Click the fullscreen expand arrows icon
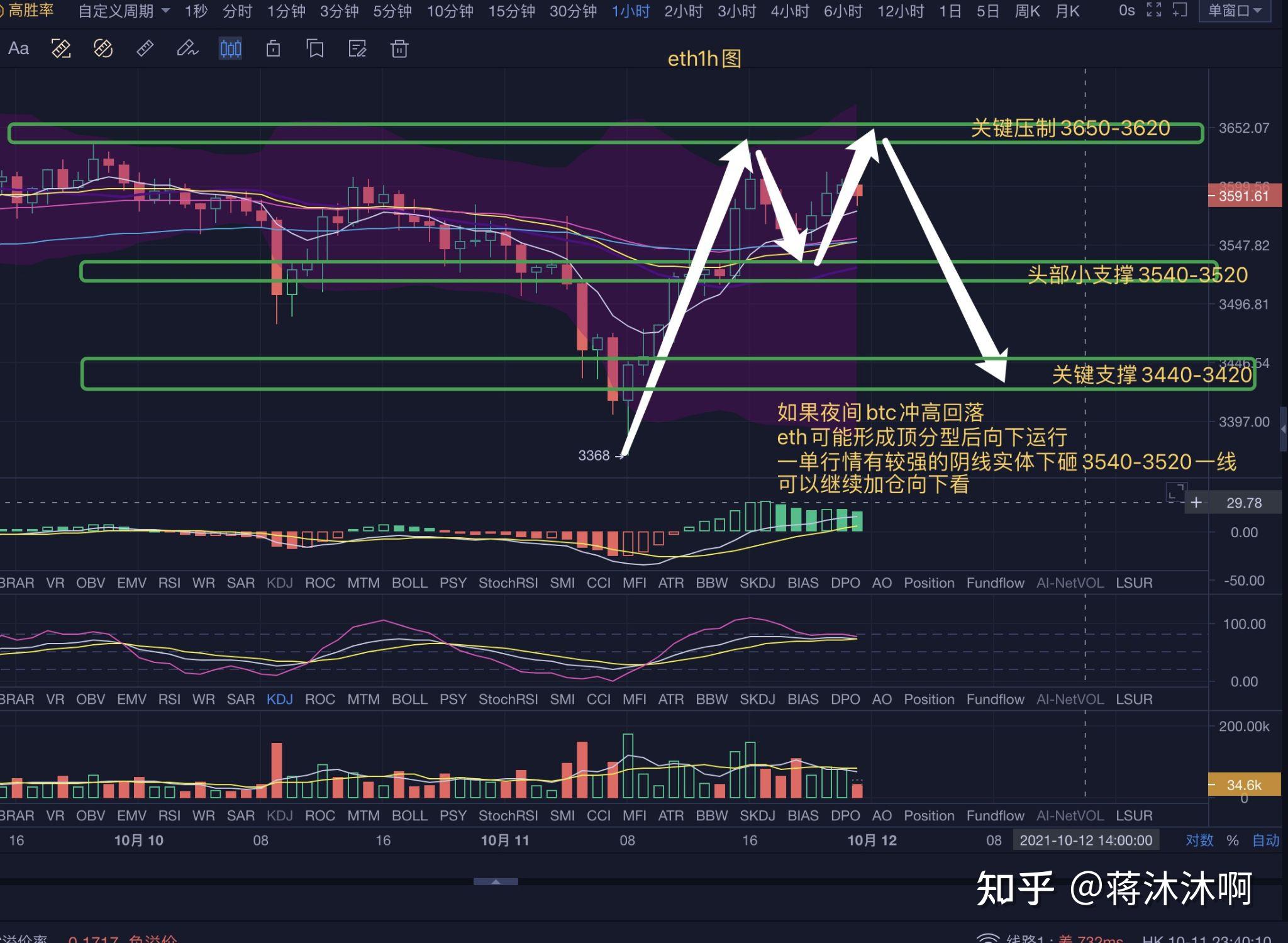The height and width of the screenshot is (943, 1288). pyautogui.click(x=1154, y=10)
